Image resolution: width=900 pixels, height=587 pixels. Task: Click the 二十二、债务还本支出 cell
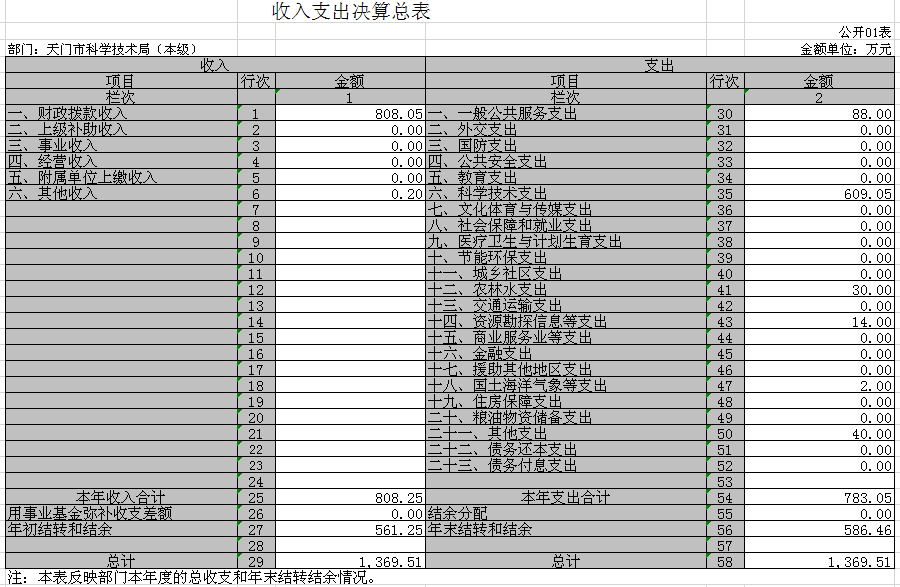click(566, 450)
